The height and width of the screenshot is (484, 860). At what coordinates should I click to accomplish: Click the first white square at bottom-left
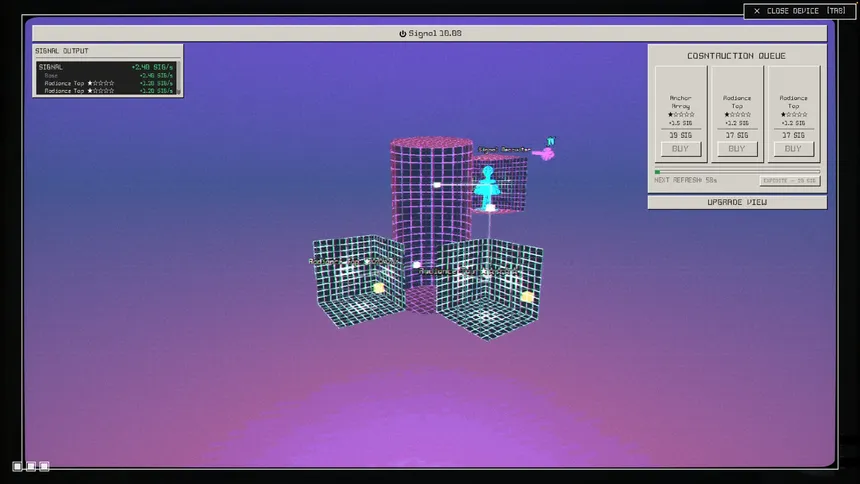point(18,466)
